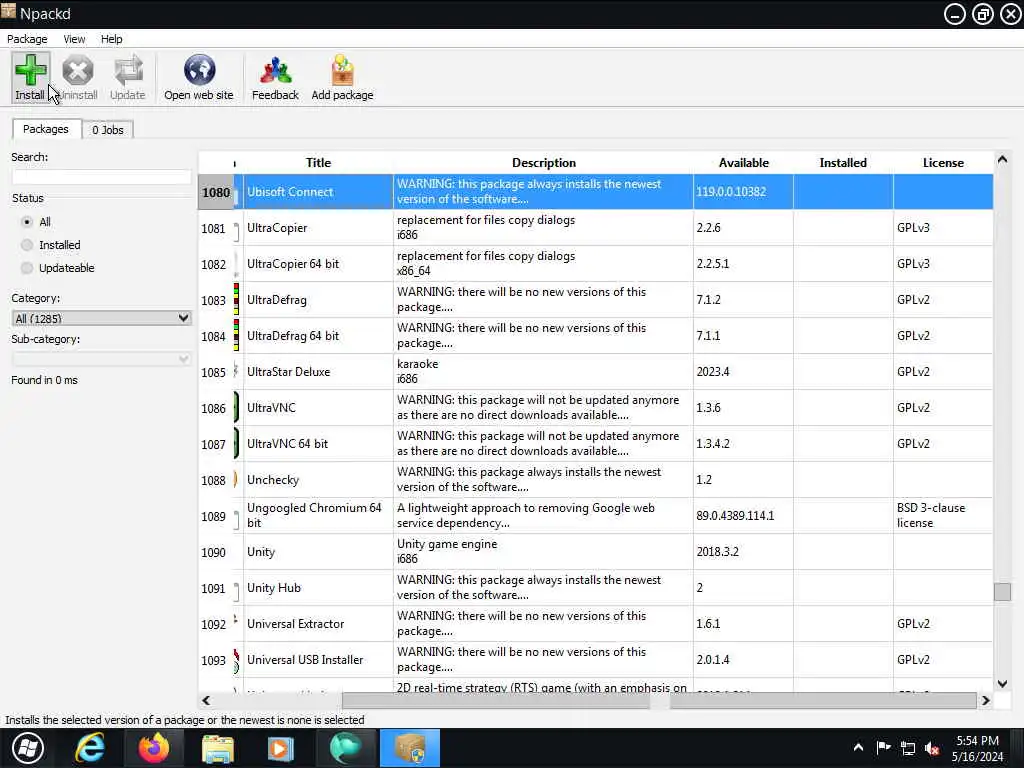This screenshot has height=768, width=1024.
Task: Open File Explorer taskbar icon
Action: pyautogui.click(x=217, y=748)
